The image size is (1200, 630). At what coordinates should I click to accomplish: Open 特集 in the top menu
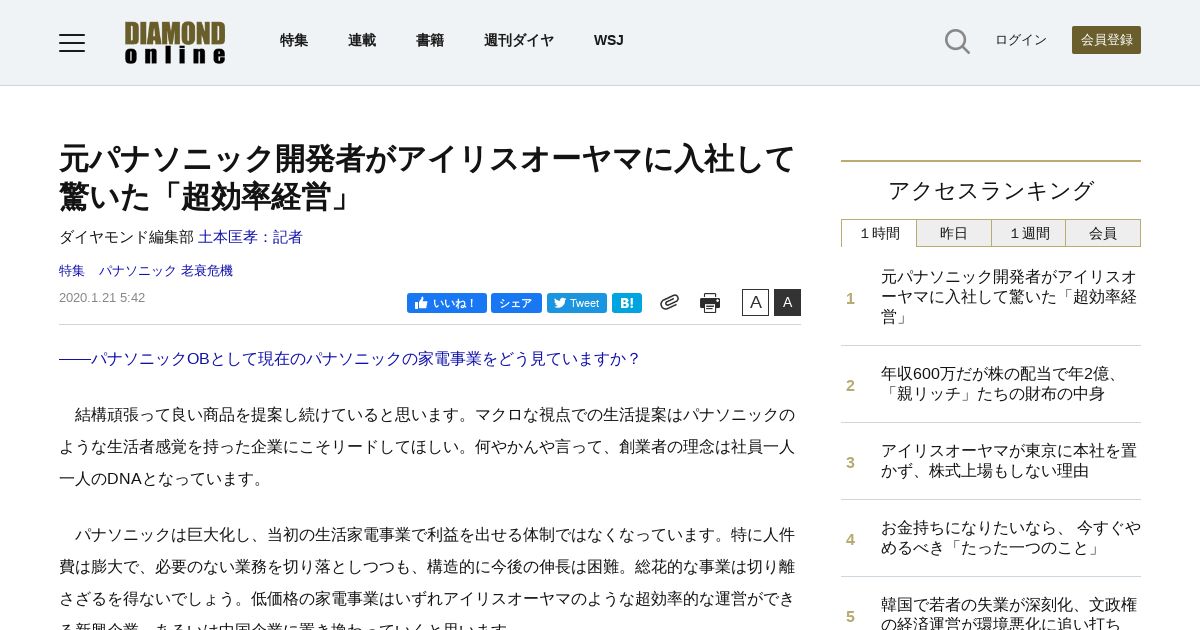[x=294, y=40]
